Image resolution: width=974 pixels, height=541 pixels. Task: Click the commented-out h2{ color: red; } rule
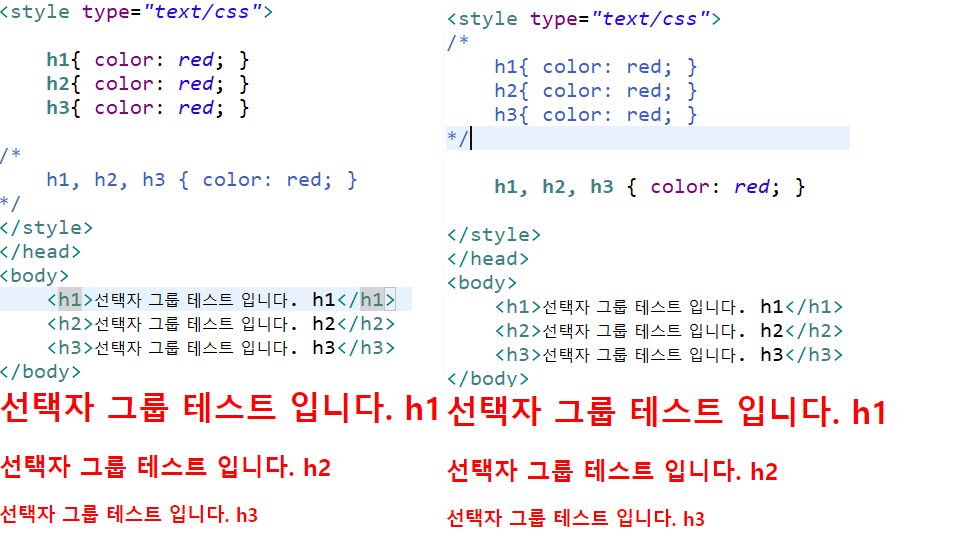(596, 91)
